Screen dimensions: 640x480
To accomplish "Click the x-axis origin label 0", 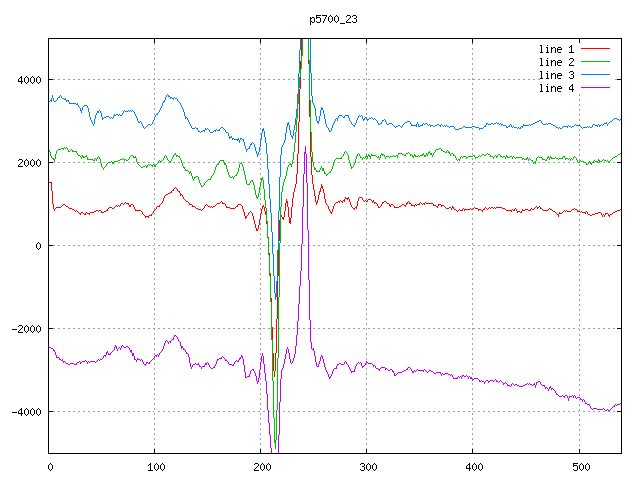I will tap(50, 467).
